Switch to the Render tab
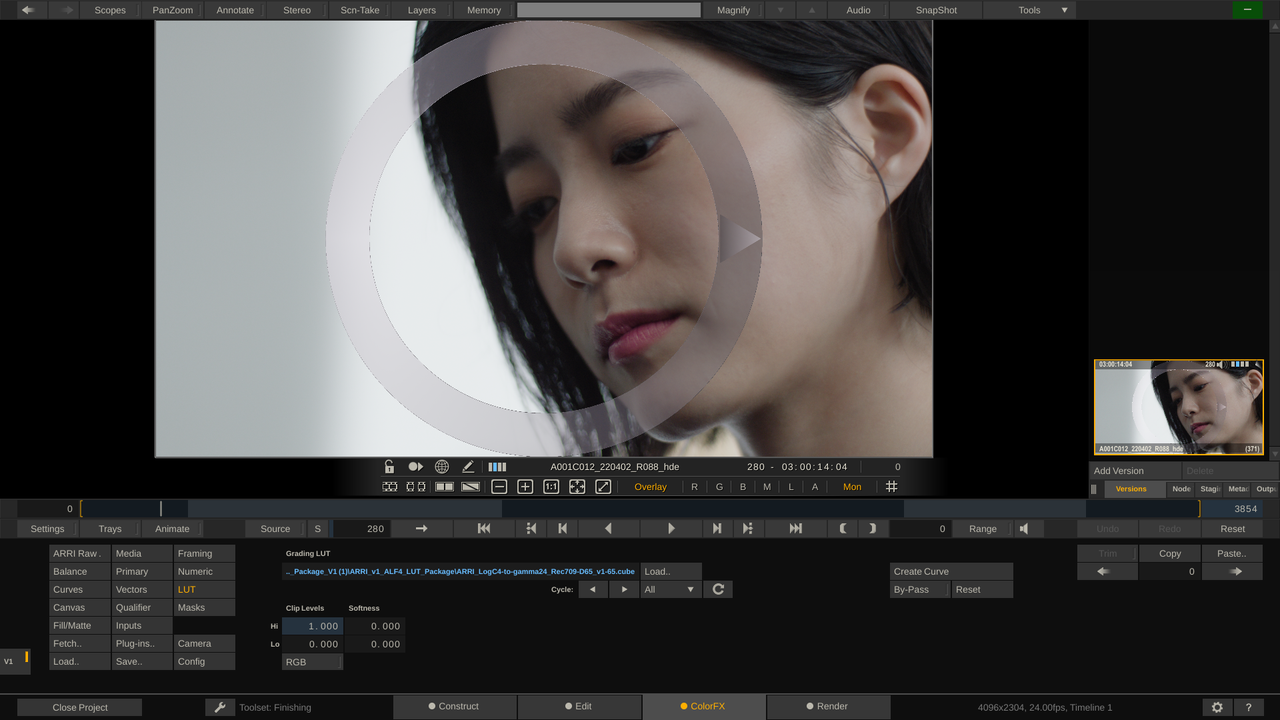 827,707
